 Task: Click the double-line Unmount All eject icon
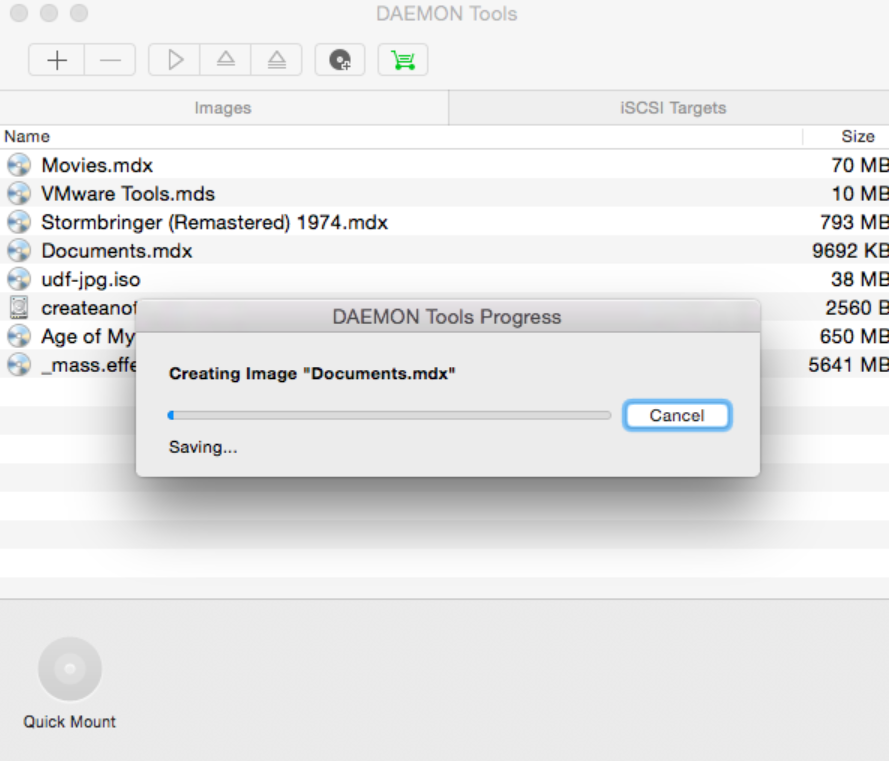point(277,60)
